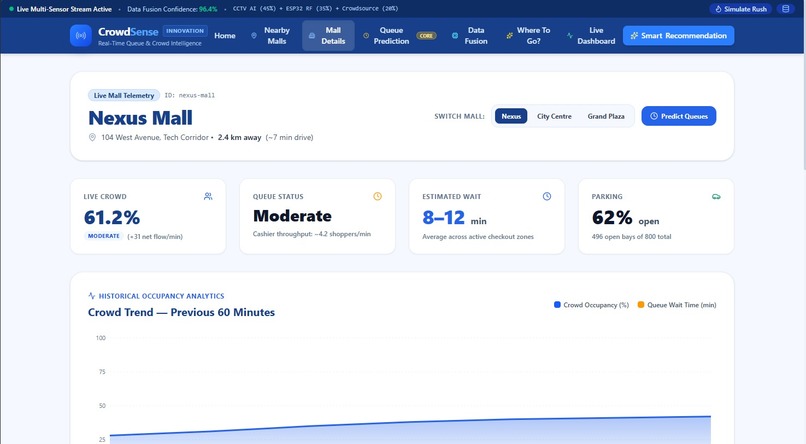
Task: Click the 2.4 km away distance text
Action: pyautogui.click(x=240, y=137)
